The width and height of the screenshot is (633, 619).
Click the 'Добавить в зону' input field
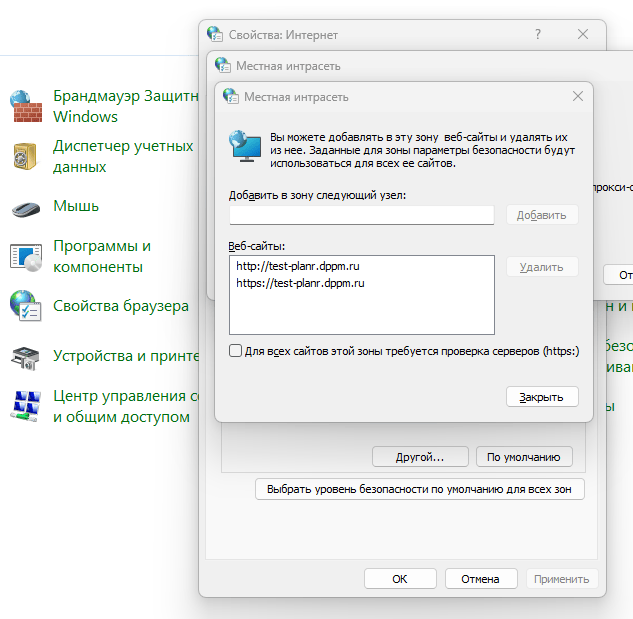coord(361,215)
